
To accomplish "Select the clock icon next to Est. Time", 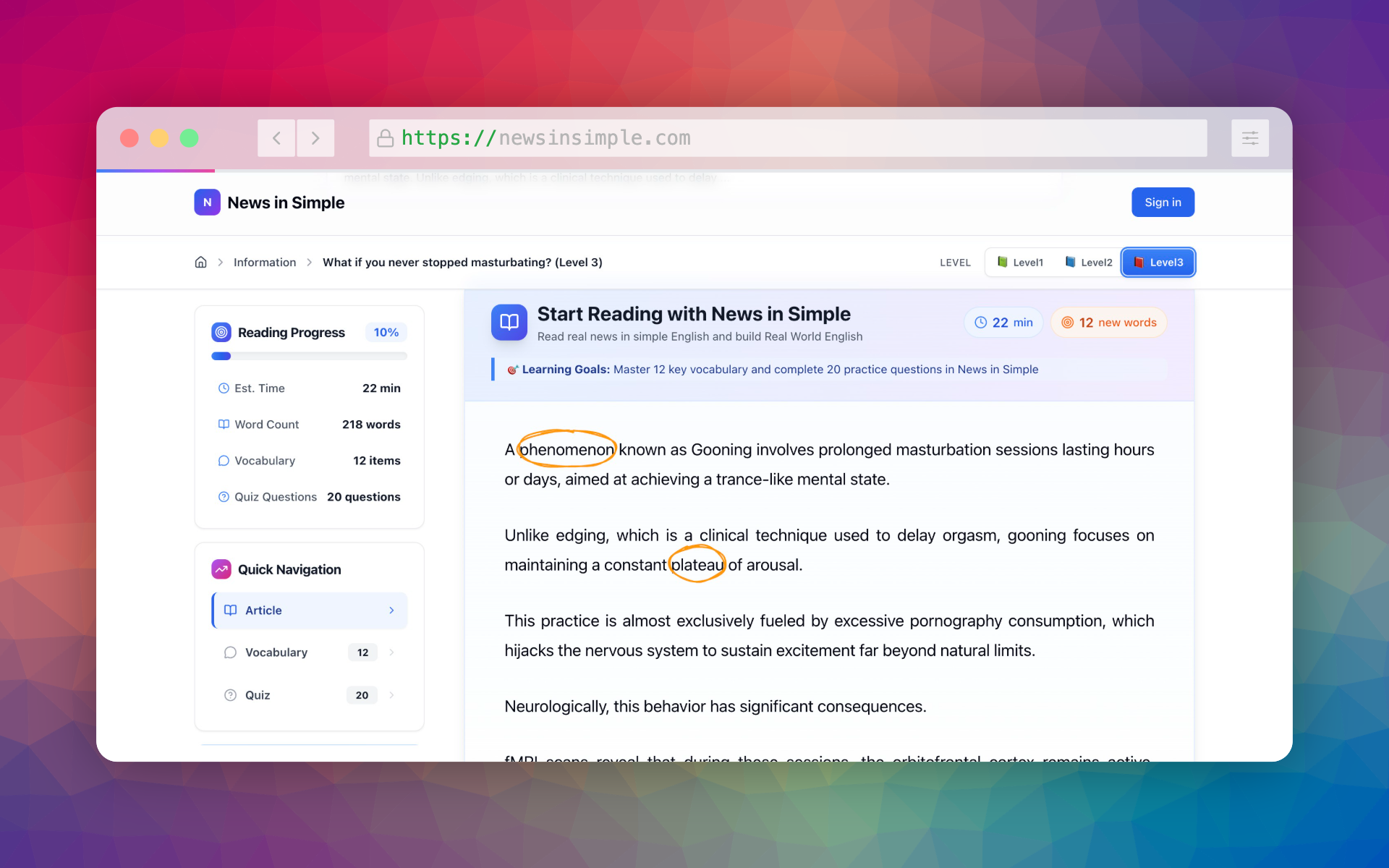I will pyautogui.click(x=223, y=388).
